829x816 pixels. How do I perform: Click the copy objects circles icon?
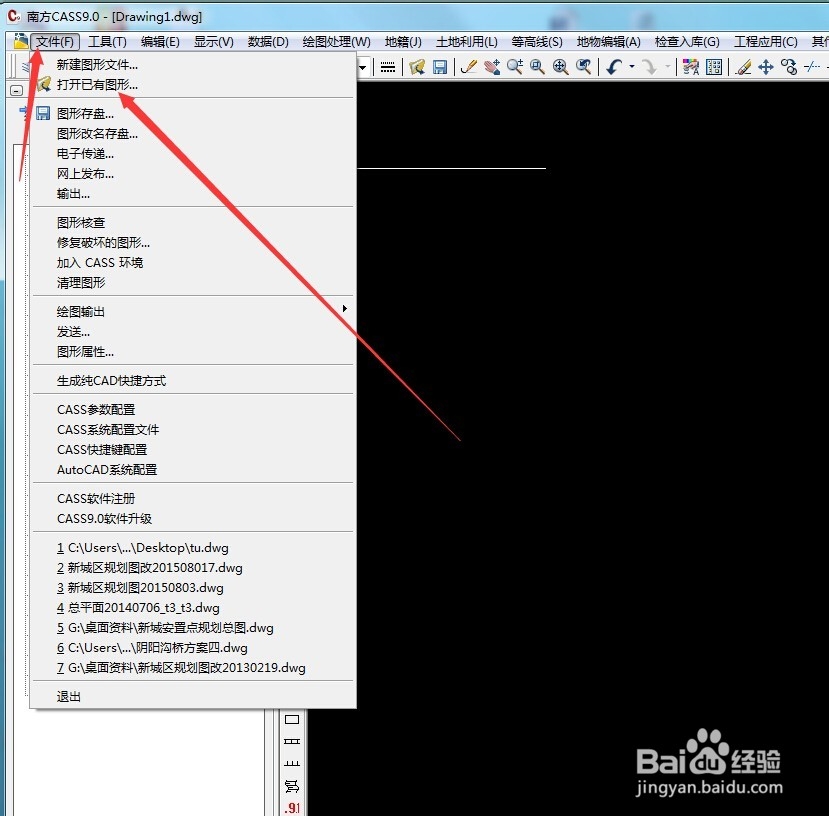[789, 67]
